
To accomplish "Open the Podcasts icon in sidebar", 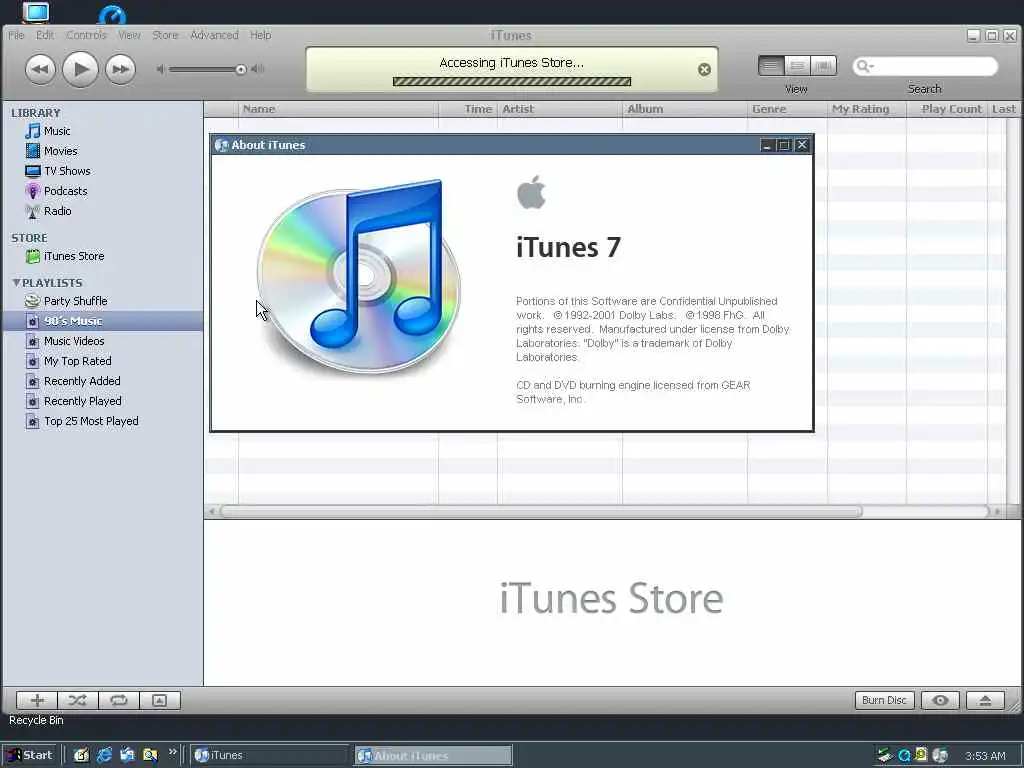I will coord(33,191).
